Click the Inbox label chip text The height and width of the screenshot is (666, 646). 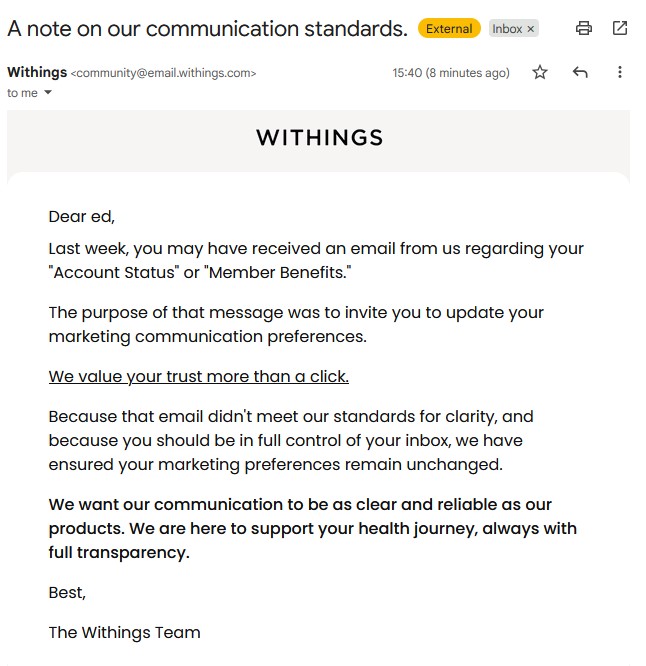point(506,29)
